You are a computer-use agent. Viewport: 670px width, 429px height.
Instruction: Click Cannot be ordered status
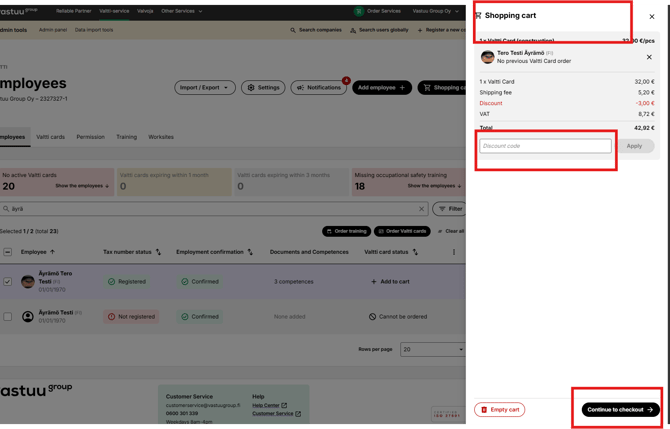tap(398, 317)
